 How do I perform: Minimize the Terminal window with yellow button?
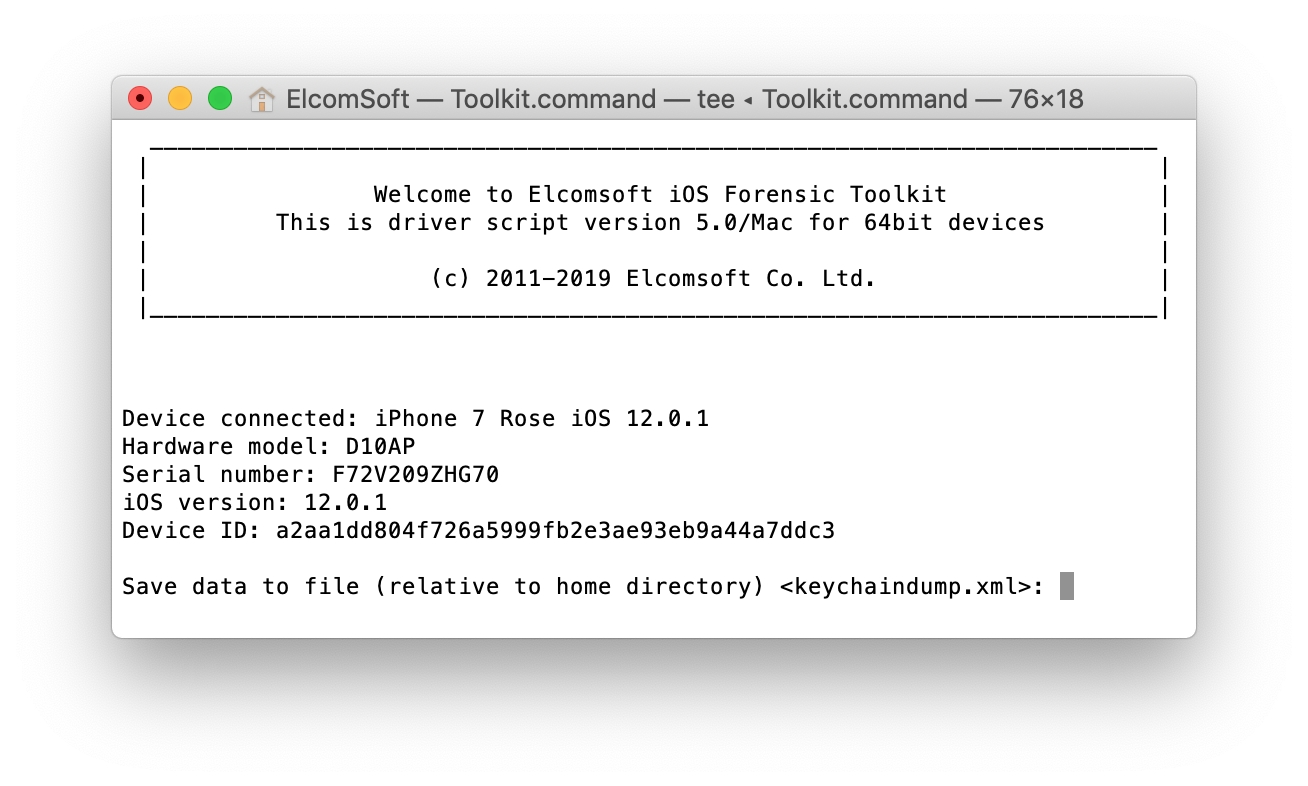(x=180, y=99)
